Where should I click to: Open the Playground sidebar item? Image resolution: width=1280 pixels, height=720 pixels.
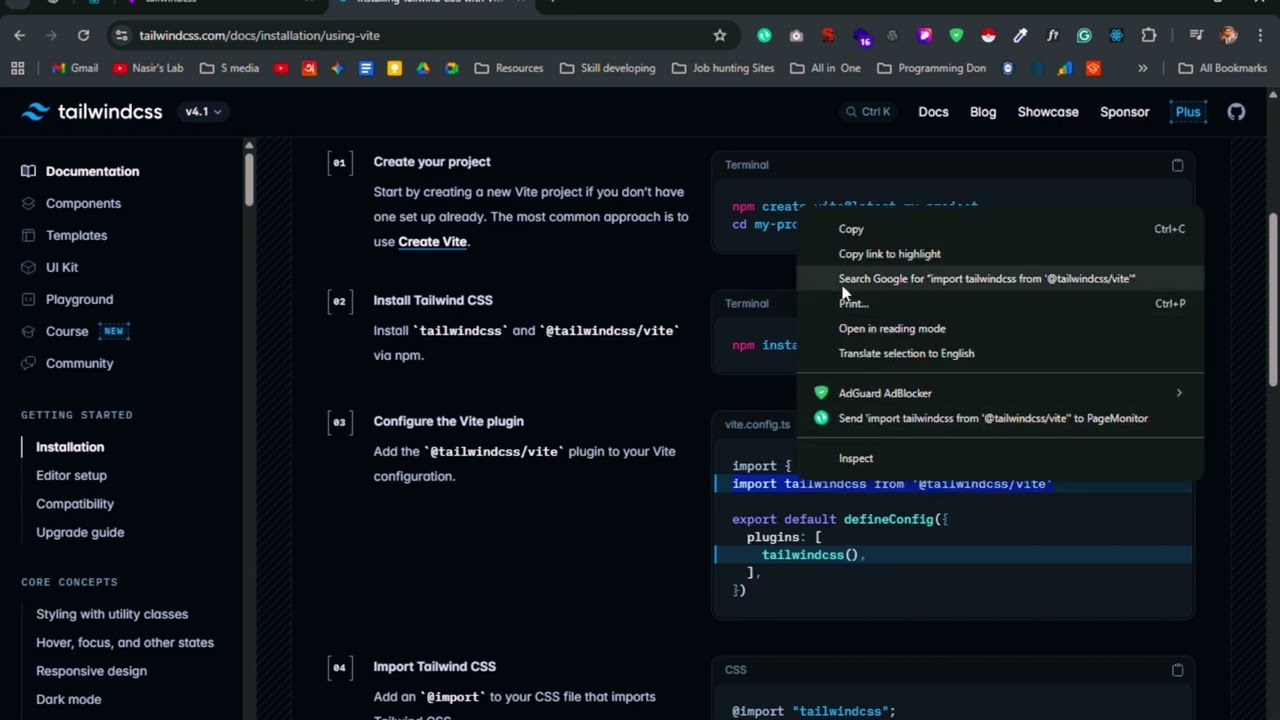pyautogui.click(x=79, y=299)
